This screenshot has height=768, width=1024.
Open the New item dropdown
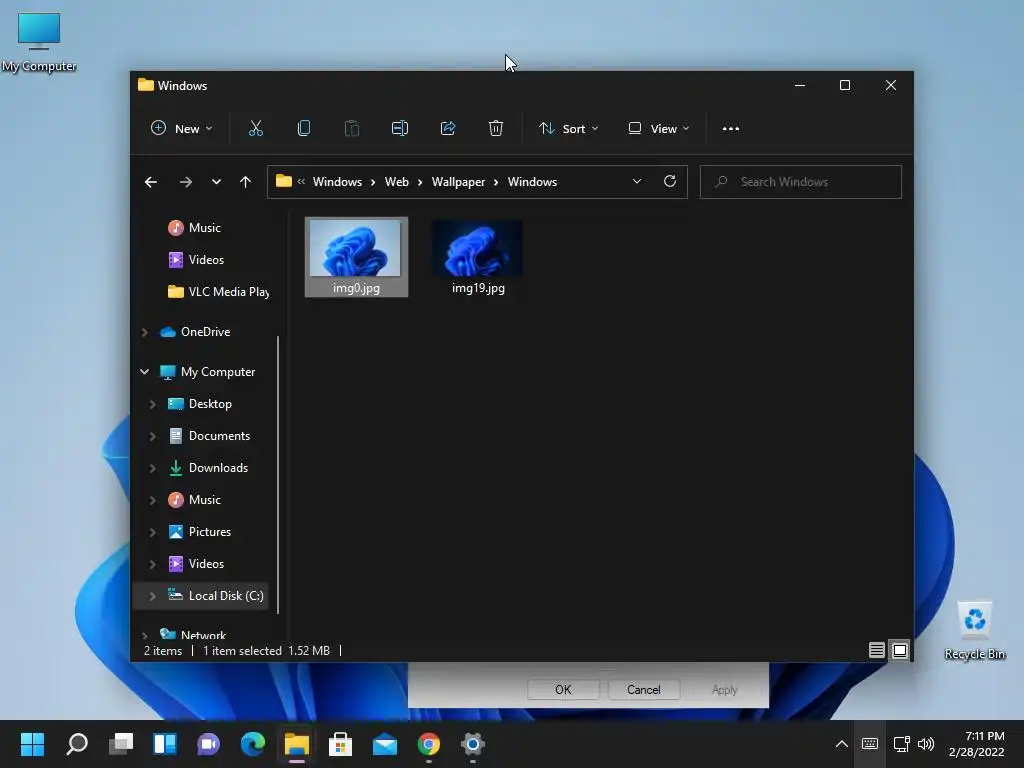(182, 129)
